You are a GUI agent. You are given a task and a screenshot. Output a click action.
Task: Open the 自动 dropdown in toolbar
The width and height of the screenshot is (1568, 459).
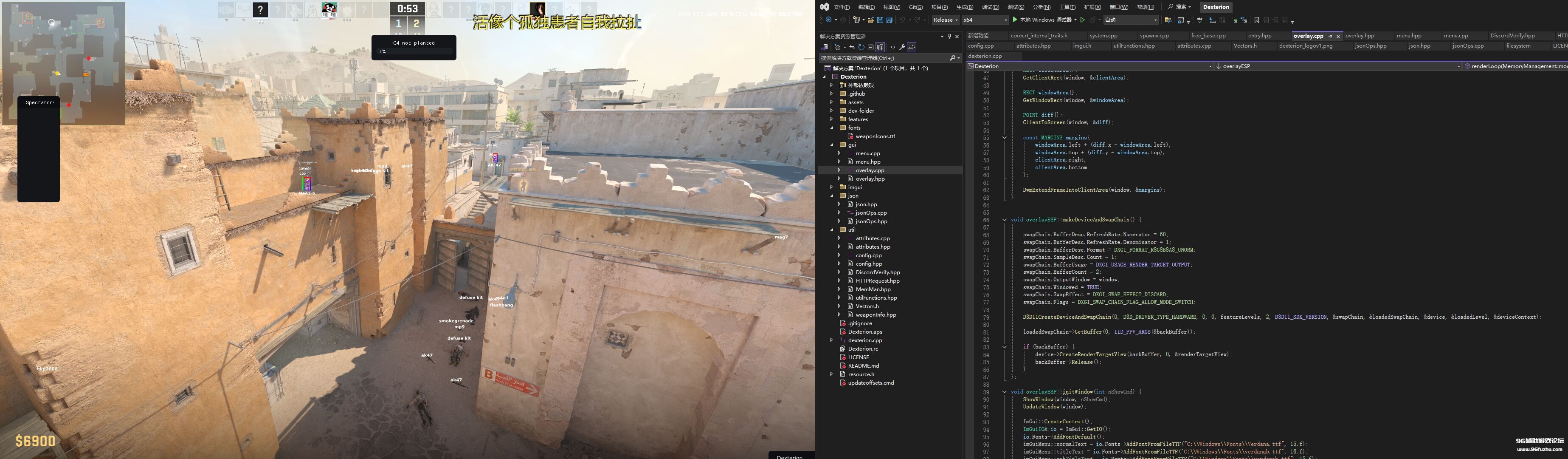[x=1132, y=20]
